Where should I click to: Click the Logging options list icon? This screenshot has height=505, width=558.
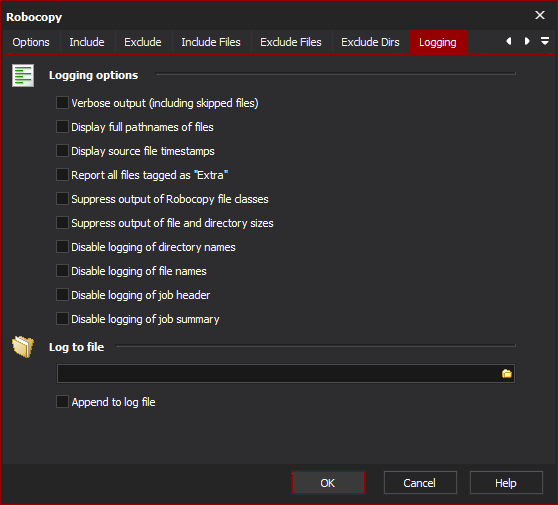click(x=23, y=75)
